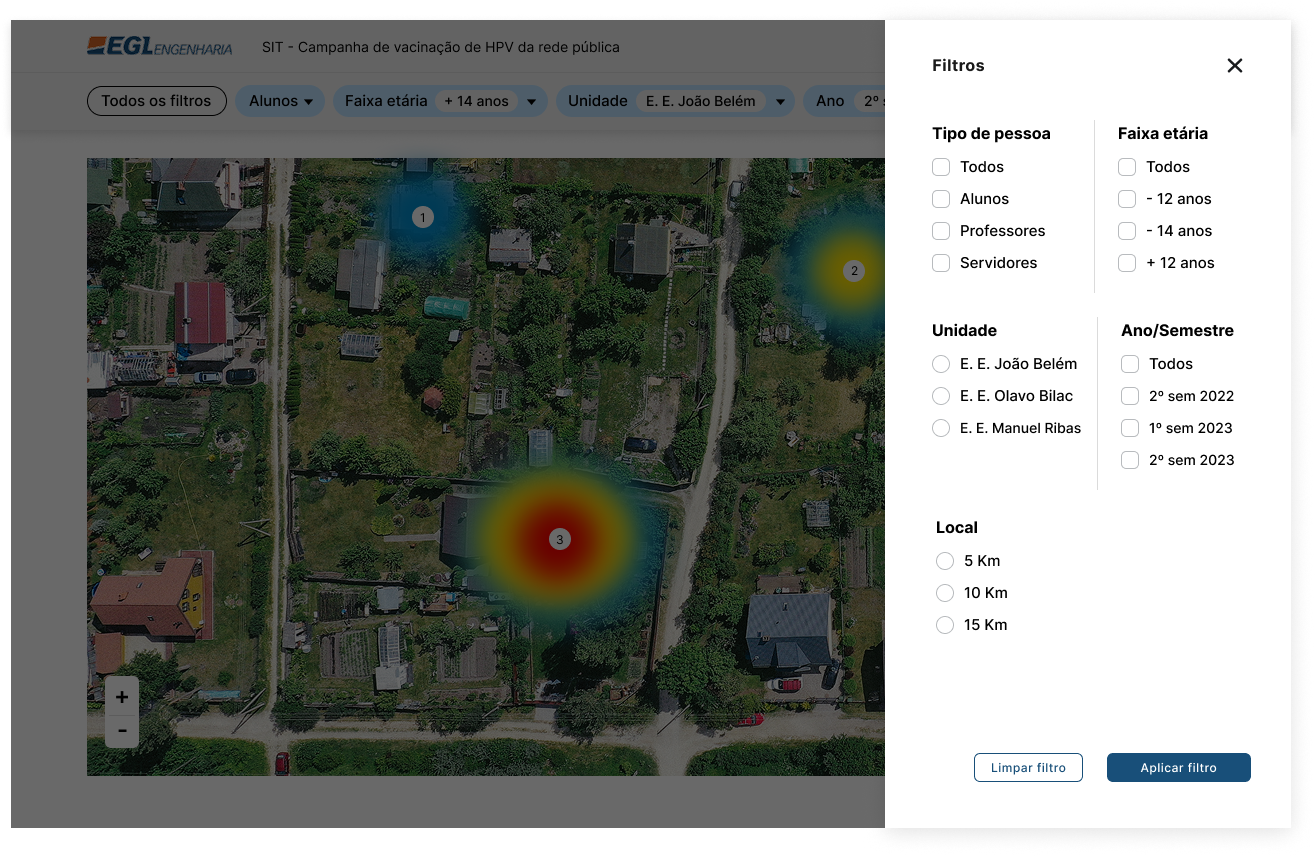This screenshot has width=1315, height=856.
Task: Zoom in on map with plus button
Action: click(122, 697)
